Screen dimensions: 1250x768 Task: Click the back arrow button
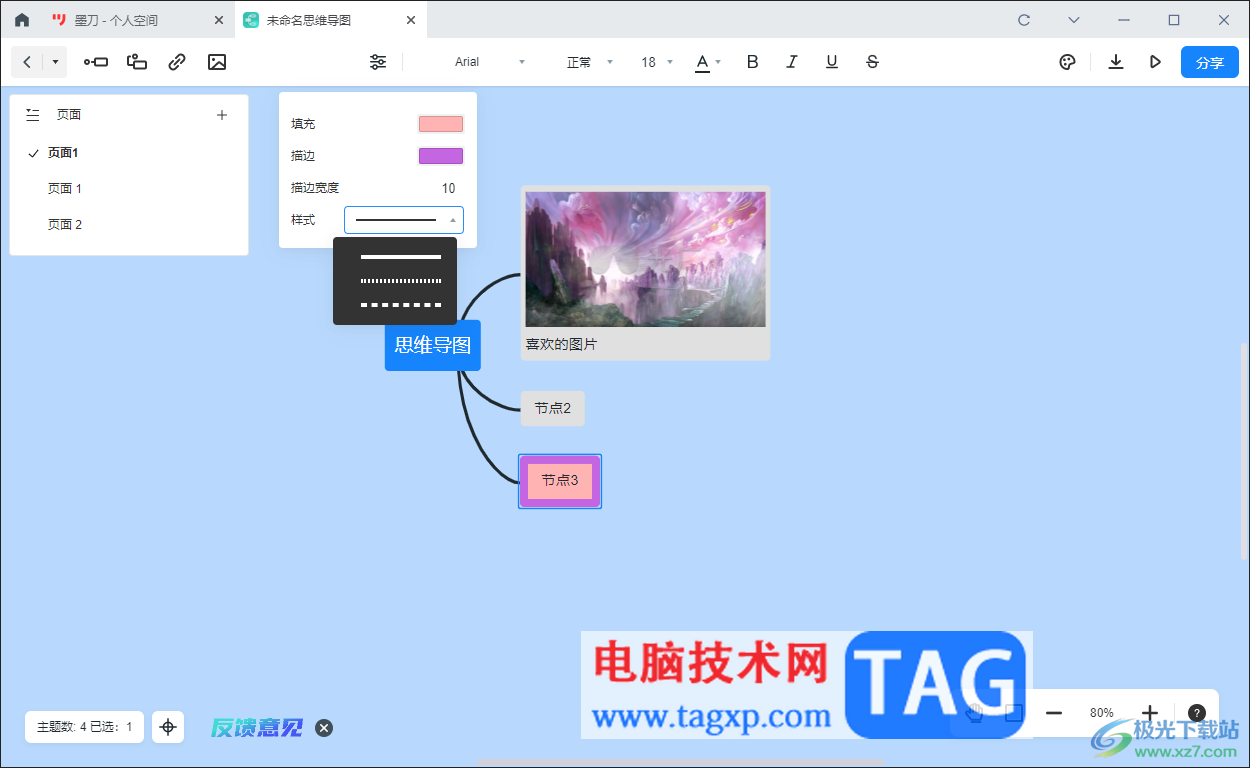click(27, 62)
